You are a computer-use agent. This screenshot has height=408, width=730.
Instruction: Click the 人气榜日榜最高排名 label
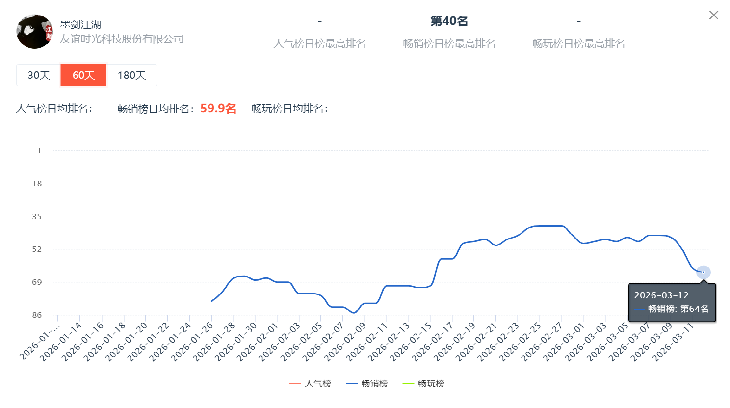pos(318,43)
